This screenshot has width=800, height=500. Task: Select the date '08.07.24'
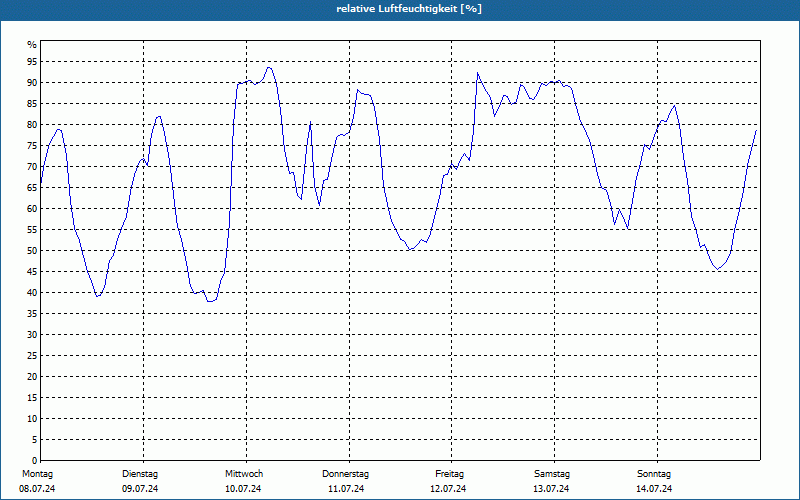click(x=37, y=489)
